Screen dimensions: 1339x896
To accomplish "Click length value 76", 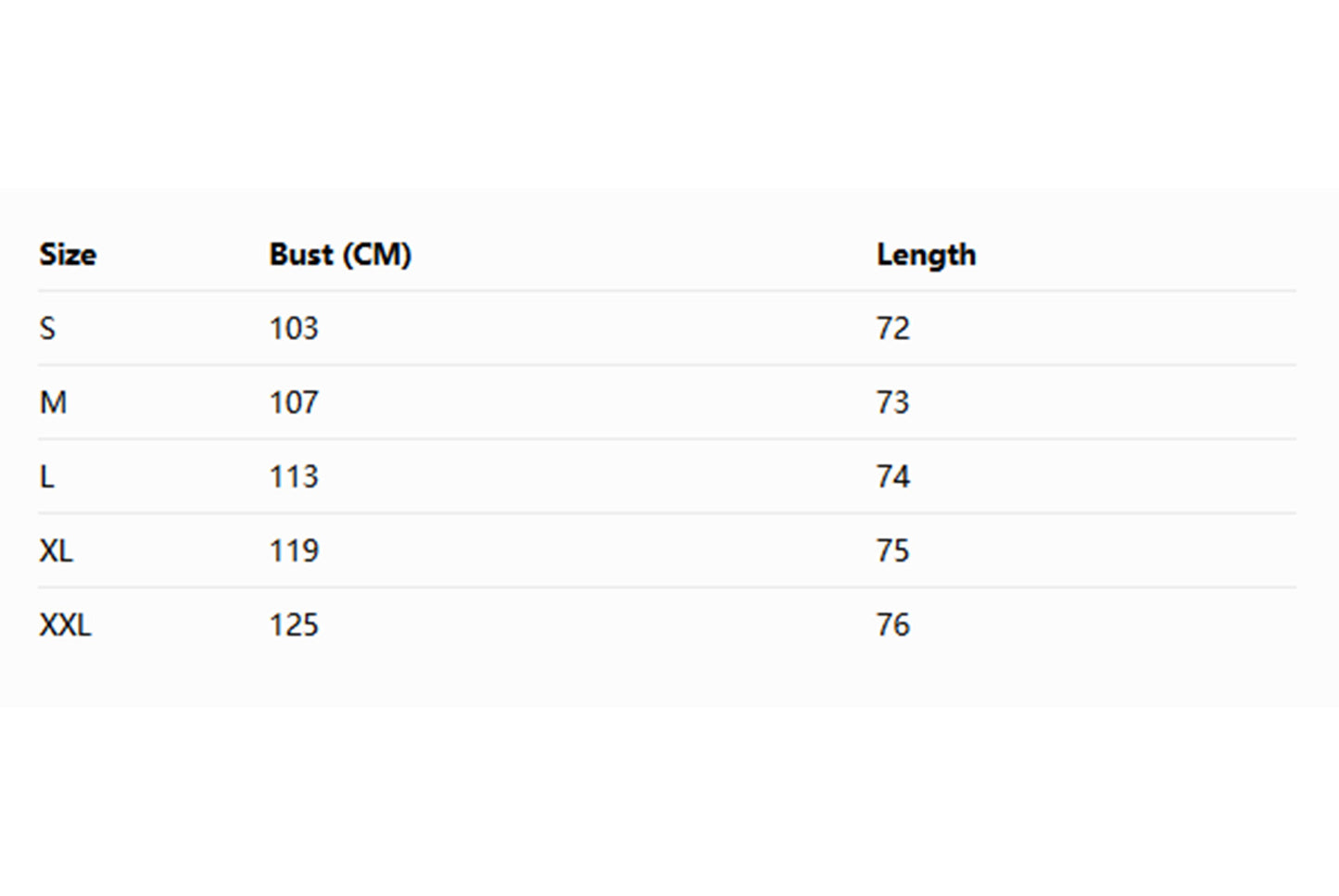I will click(x=893, y=625).
